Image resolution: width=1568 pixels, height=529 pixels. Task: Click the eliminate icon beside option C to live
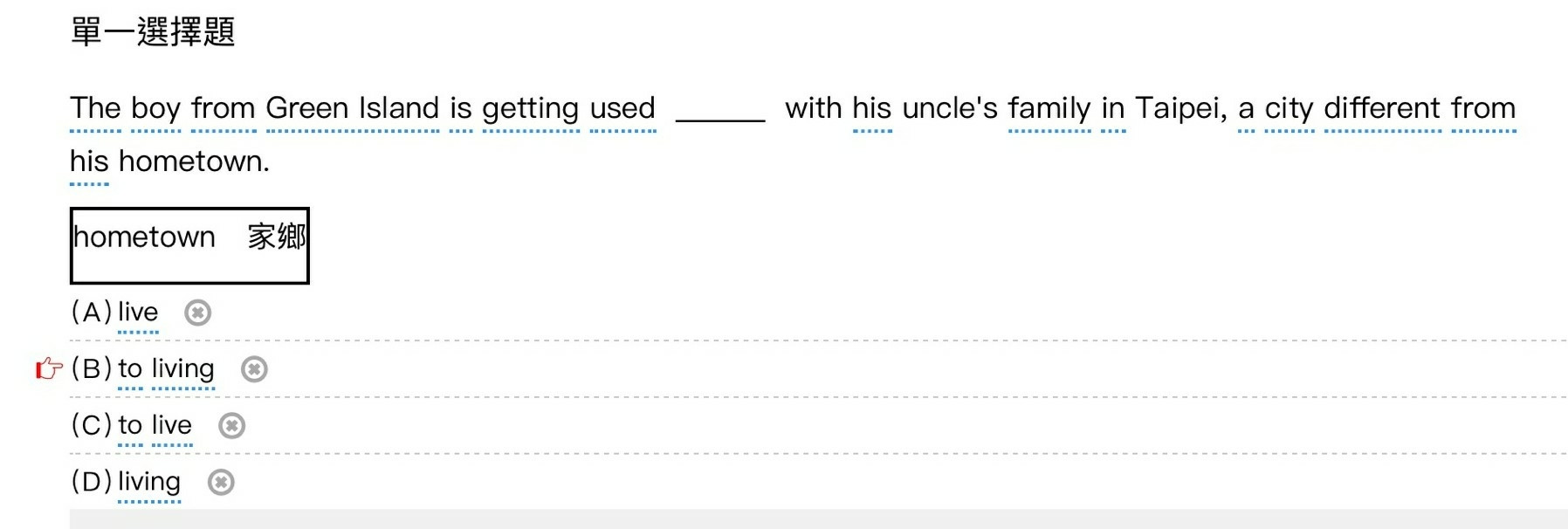(x=231, y=425)
